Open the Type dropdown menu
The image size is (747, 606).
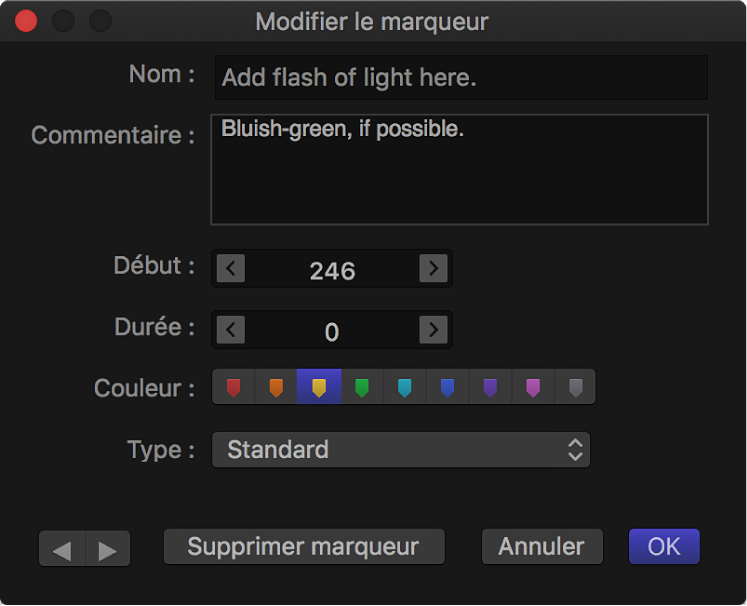pos(401,450)
